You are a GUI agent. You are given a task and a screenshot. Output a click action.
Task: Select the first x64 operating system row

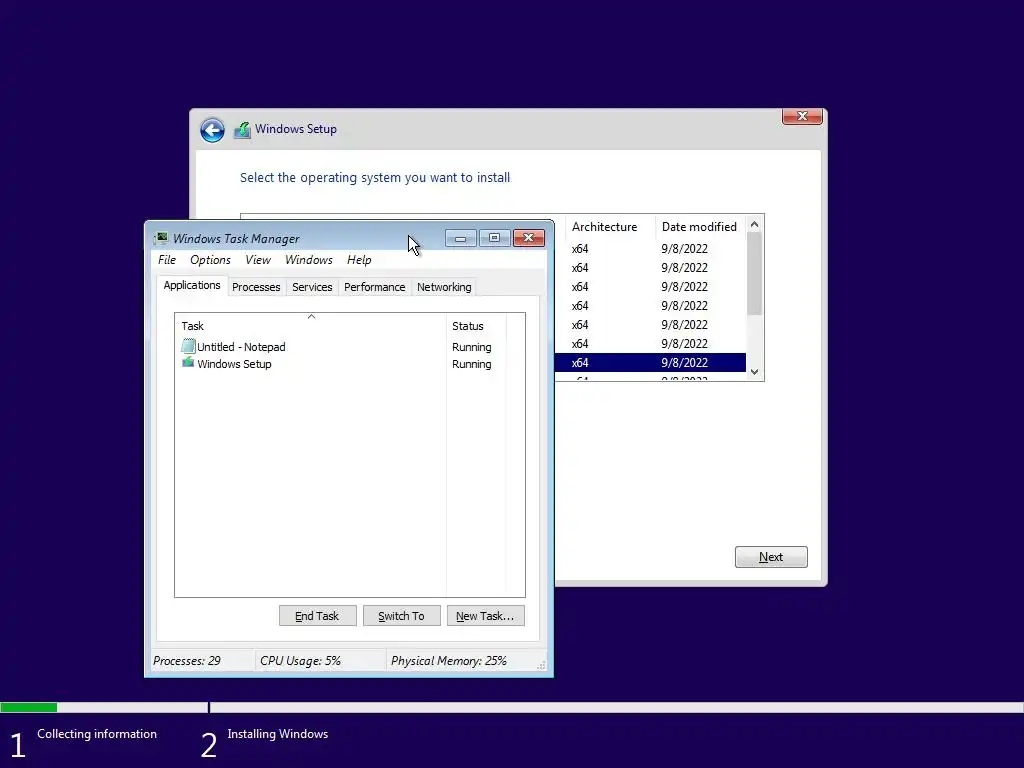(x=650, y=249)
